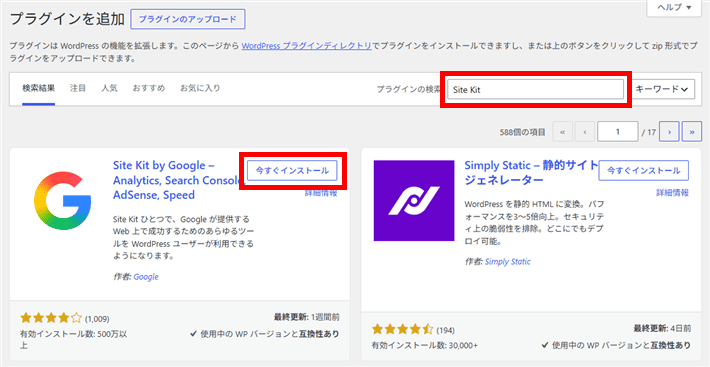This screenshot has width=710, height=367.
Task: Click the Google G logo thumbnail
Action: pos(62,201)
